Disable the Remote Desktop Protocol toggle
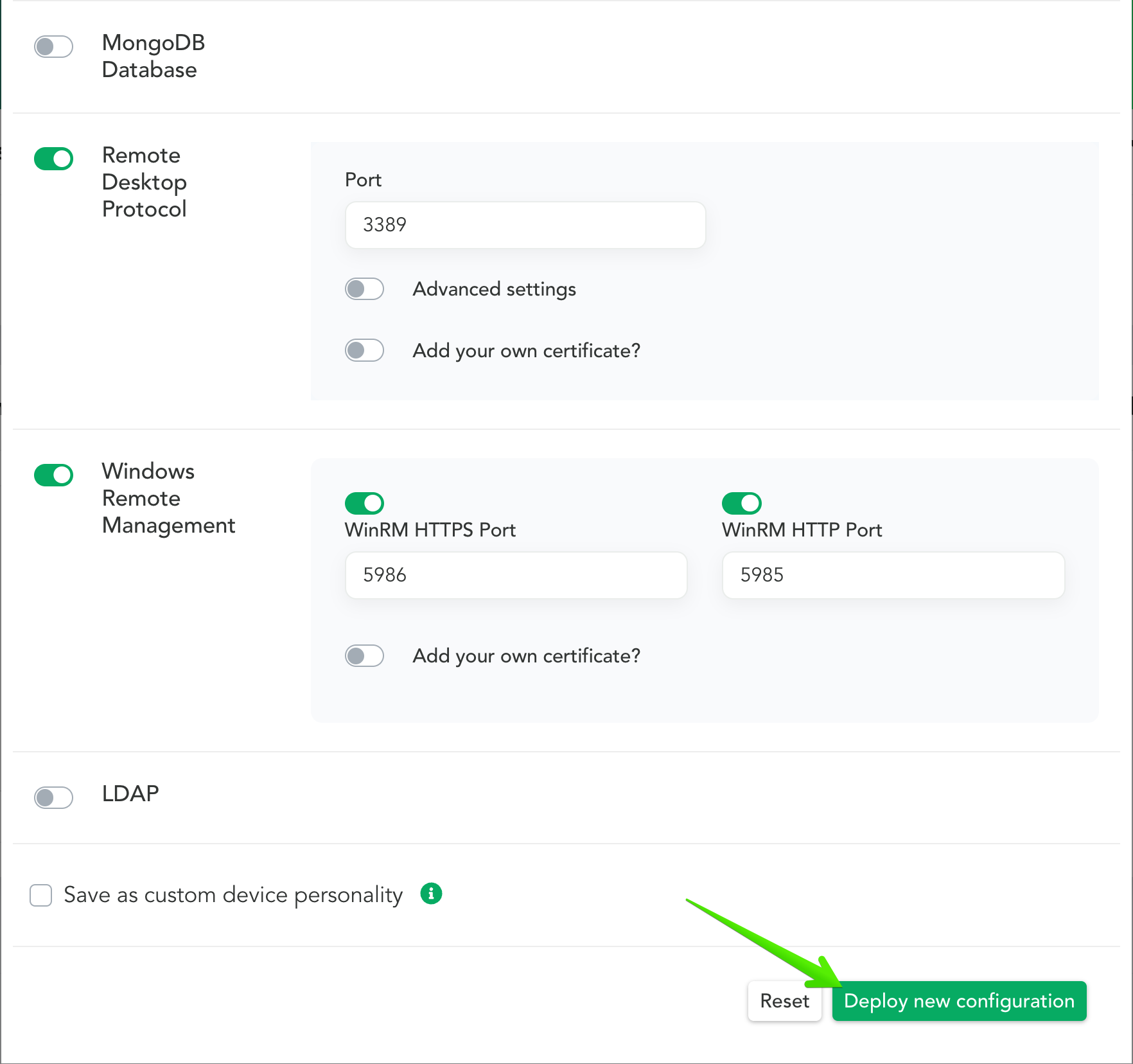Screen dimensions: 1133x1064 point(53,159)
